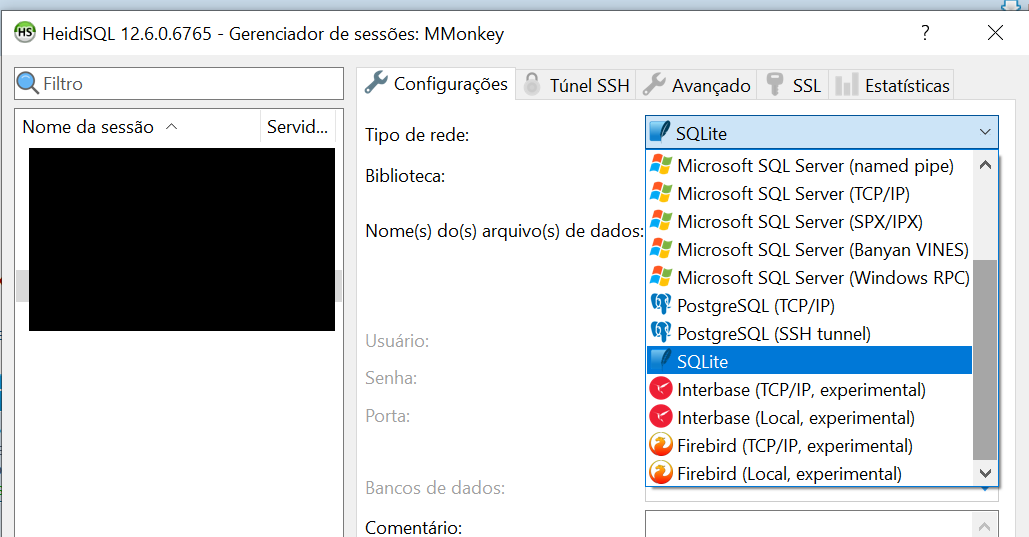Click the wrench icon on the Configurações tab
The height and width of the screenshot is (537, 1029).
[376, 83]
